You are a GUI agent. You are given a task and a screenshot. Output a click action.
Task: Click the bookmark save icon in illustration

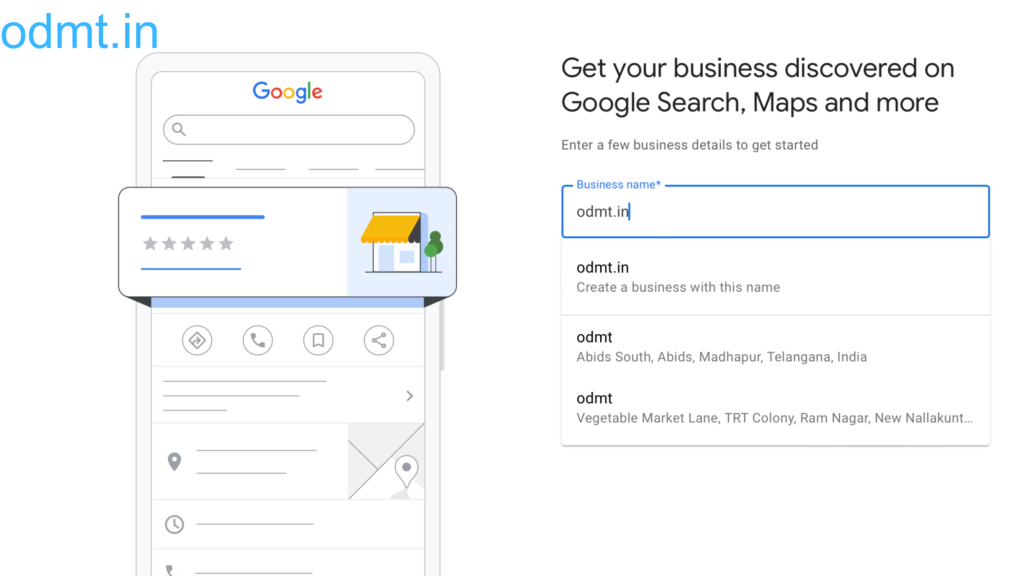pos(318,340)
